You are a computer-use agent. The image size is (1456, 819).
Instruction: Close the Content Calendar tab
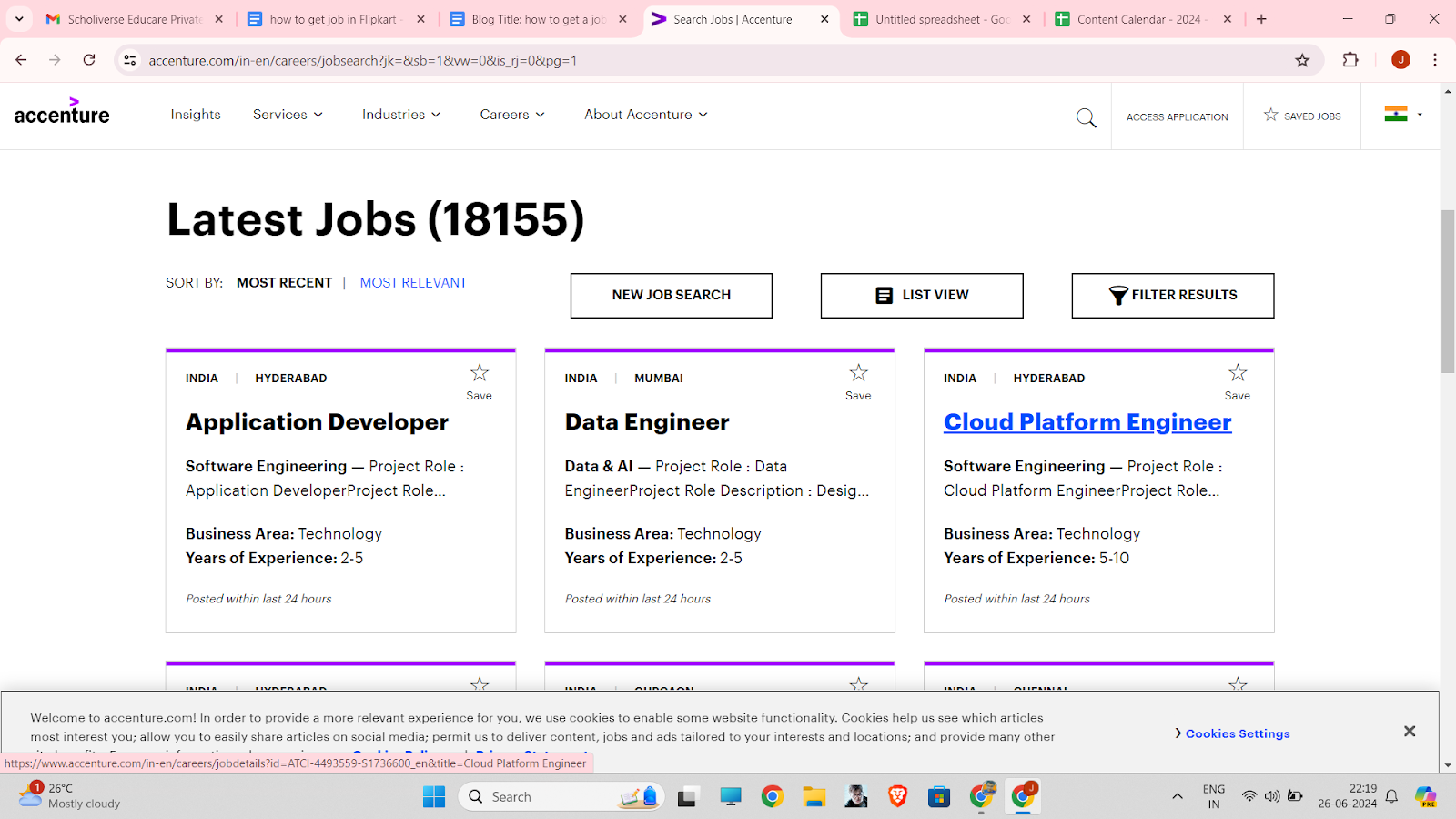[1228, 19]
